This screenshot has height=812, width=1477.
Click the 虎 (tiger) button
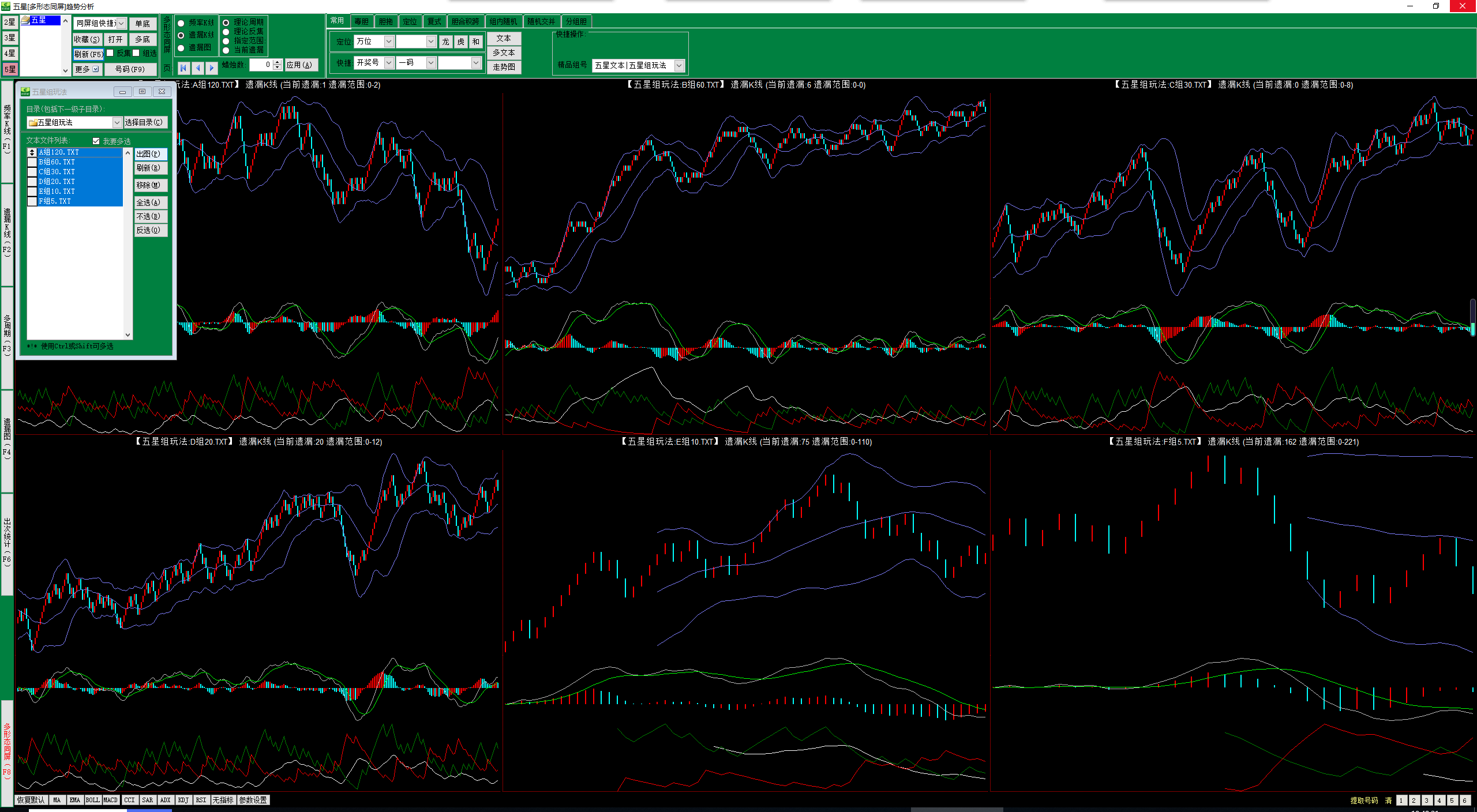(x=460, y=42)
